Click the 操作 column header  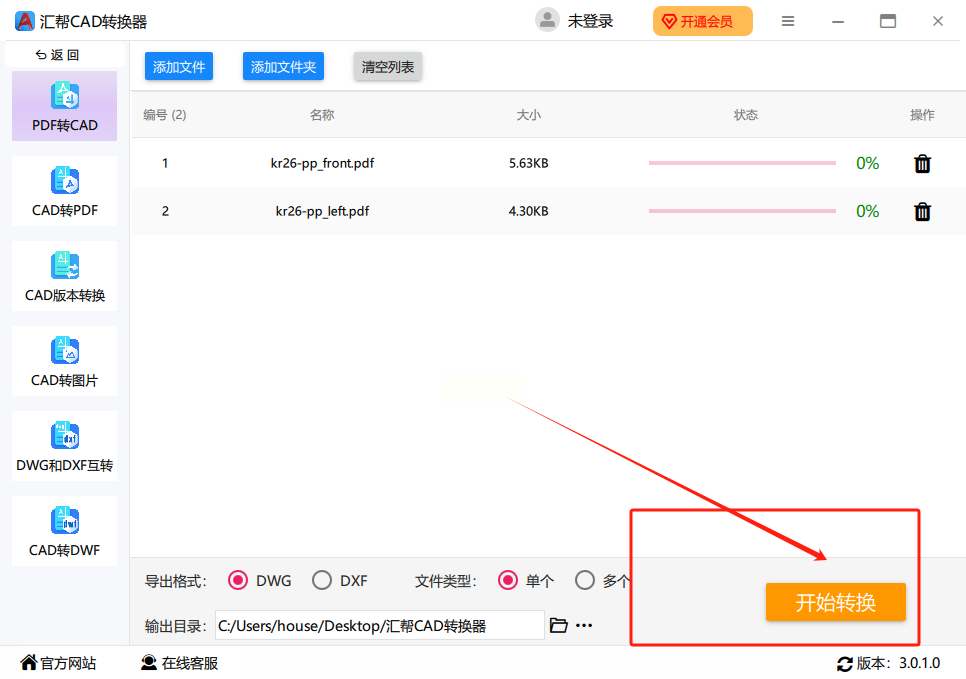pyautogui.click(x=922, y=115)
